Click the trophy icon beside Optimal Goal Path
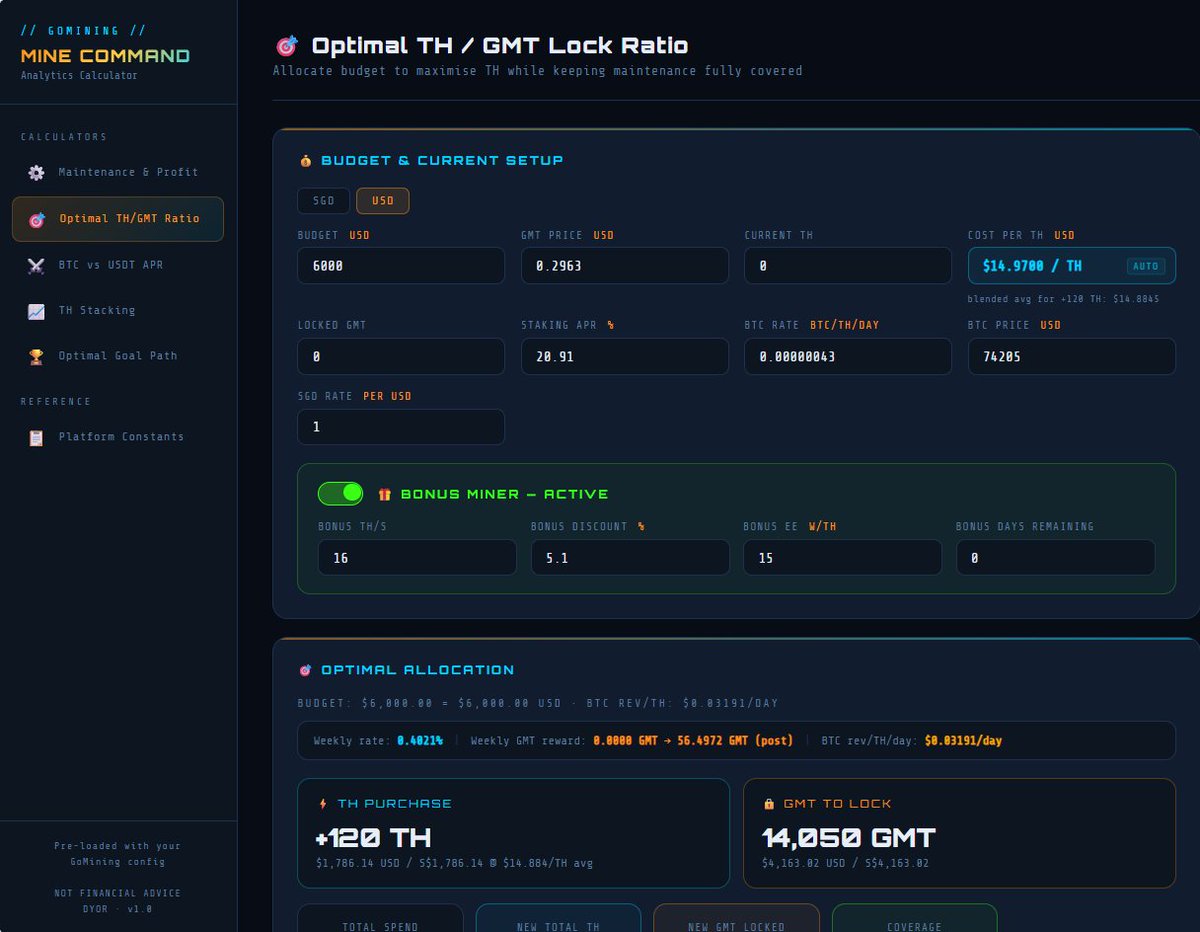 36,356
